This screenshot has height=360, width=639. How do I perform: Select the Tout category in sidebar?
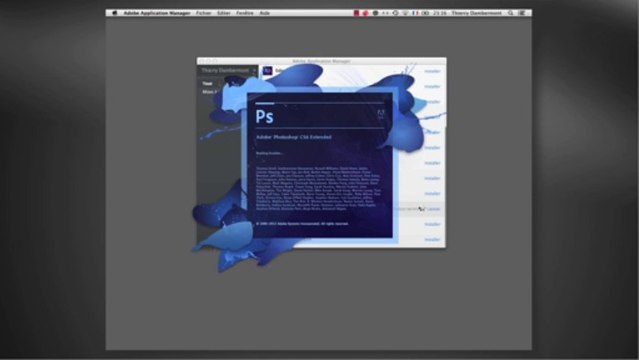(x=207, y=84)
